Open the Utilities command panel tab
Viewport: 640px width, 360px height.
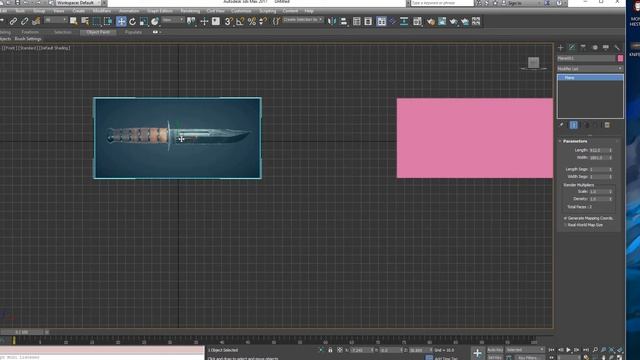[x=617, y=48]
